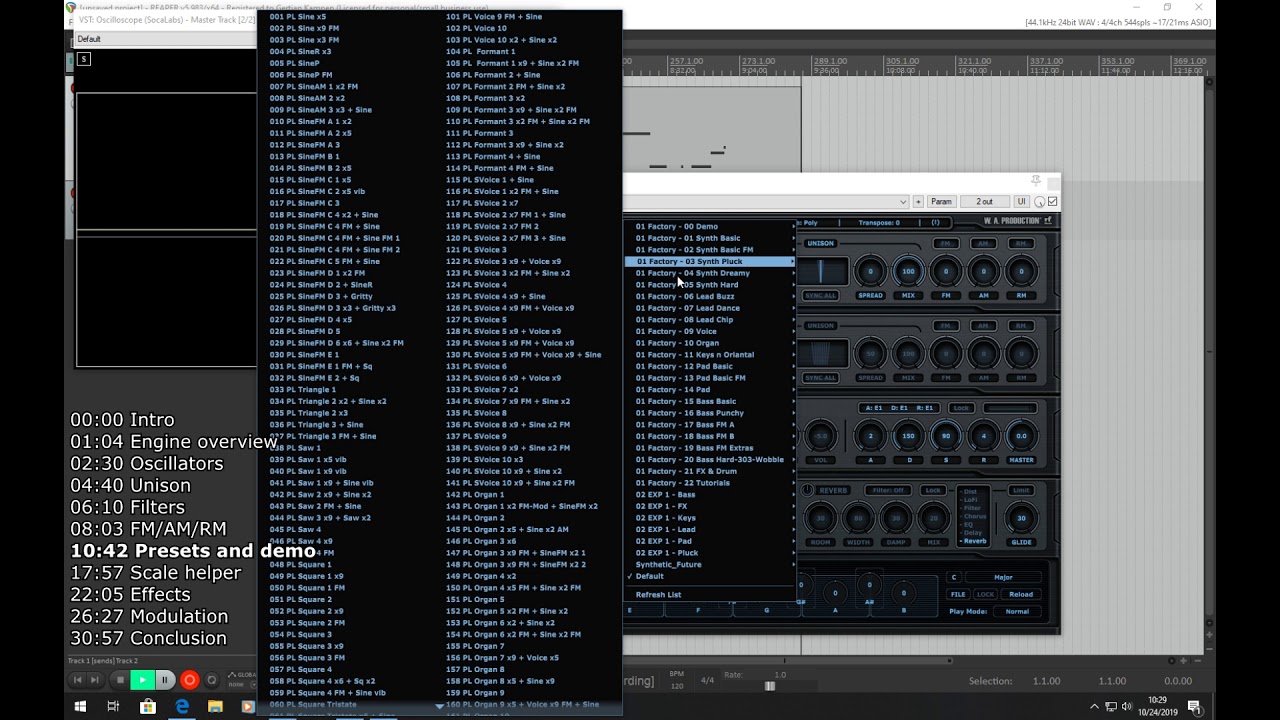Click the plus button beside the preset dropdown
1280x720 pixels.
[x=918, y=202]
